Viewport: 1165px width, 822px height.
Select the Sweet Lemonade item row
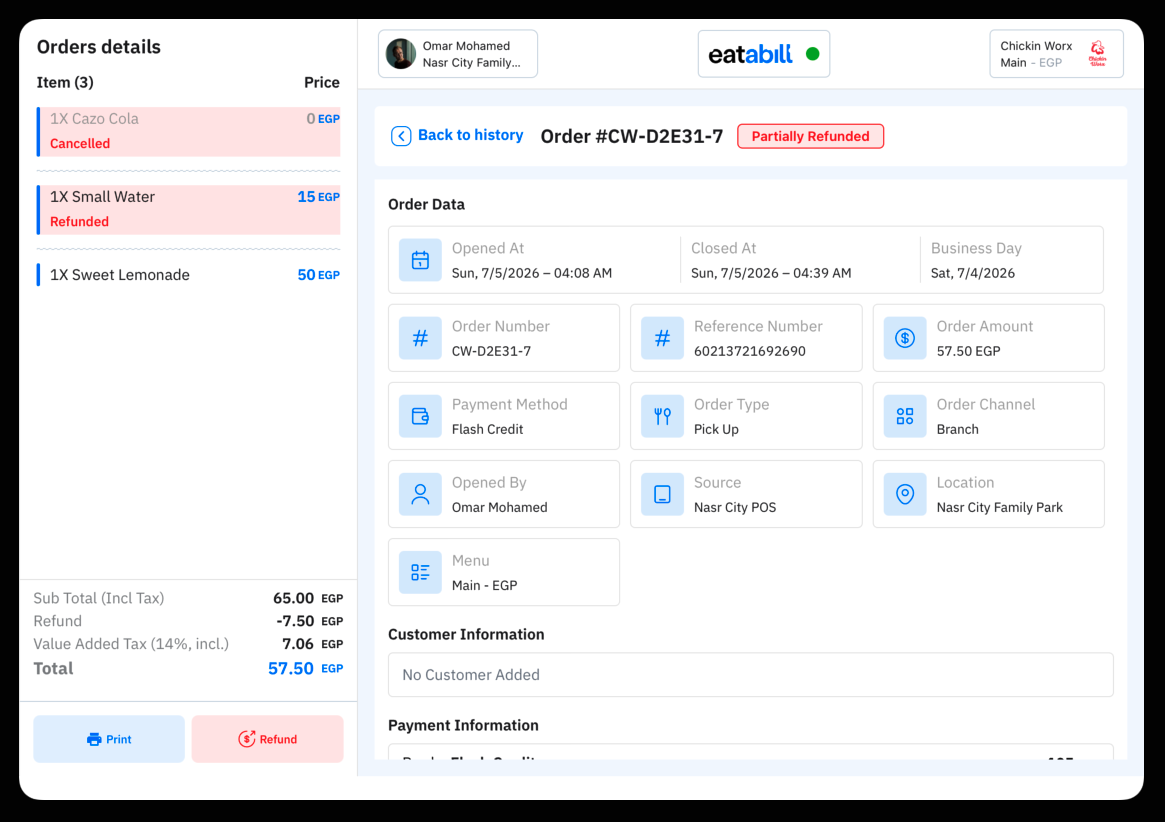click(x=189, y=275)
